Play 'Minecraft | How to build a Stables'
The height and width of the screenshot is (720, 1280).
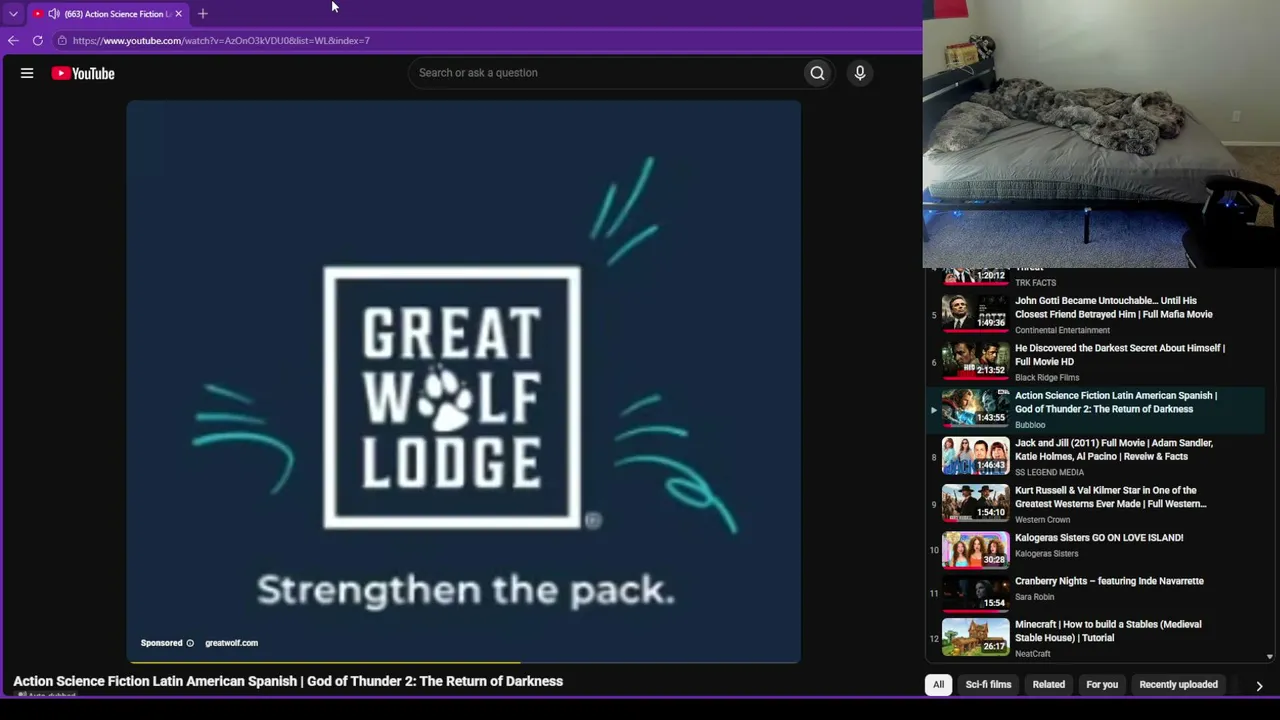(x=1108, y=631)
